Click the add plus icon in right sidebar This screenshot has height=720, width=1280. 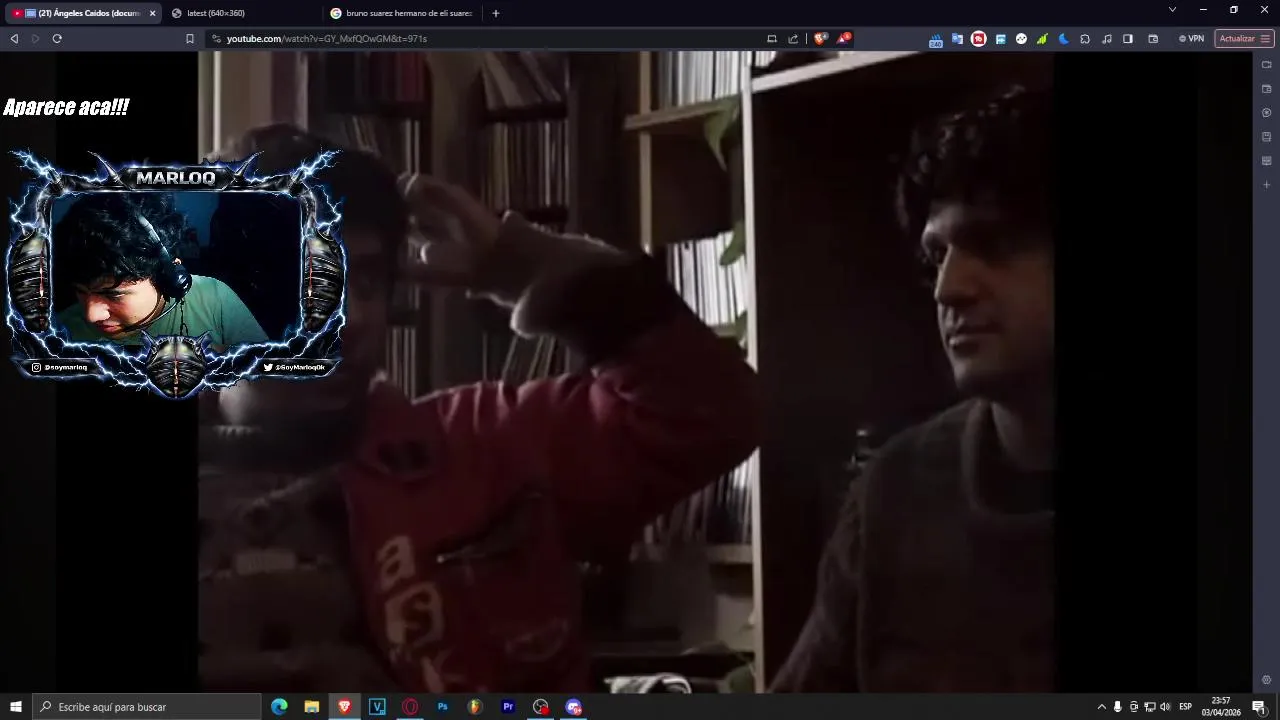point(1266,185)
